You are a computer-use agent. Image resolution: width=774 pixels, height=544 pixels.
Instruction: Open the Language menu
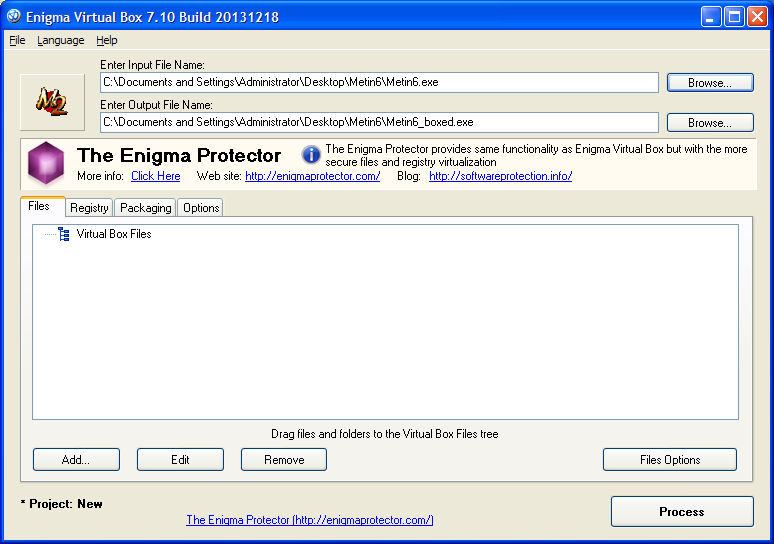[x=60, y=40]
